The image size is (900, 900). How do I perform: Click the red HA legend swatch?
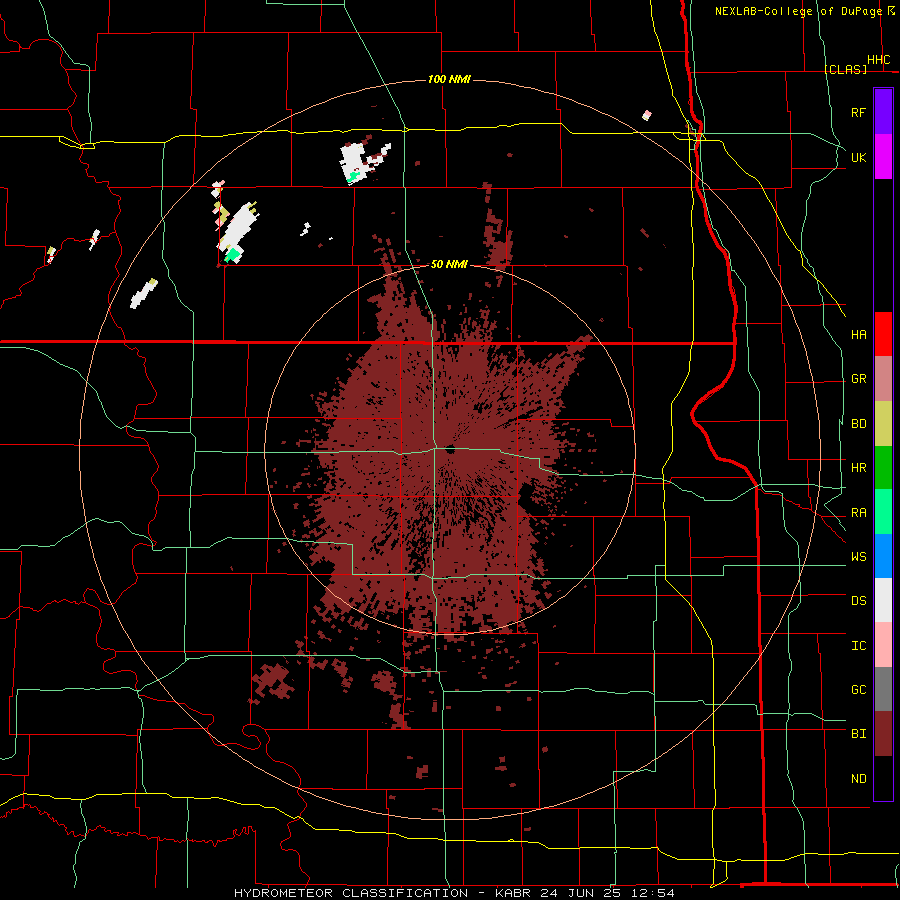(x=883, y=334)
